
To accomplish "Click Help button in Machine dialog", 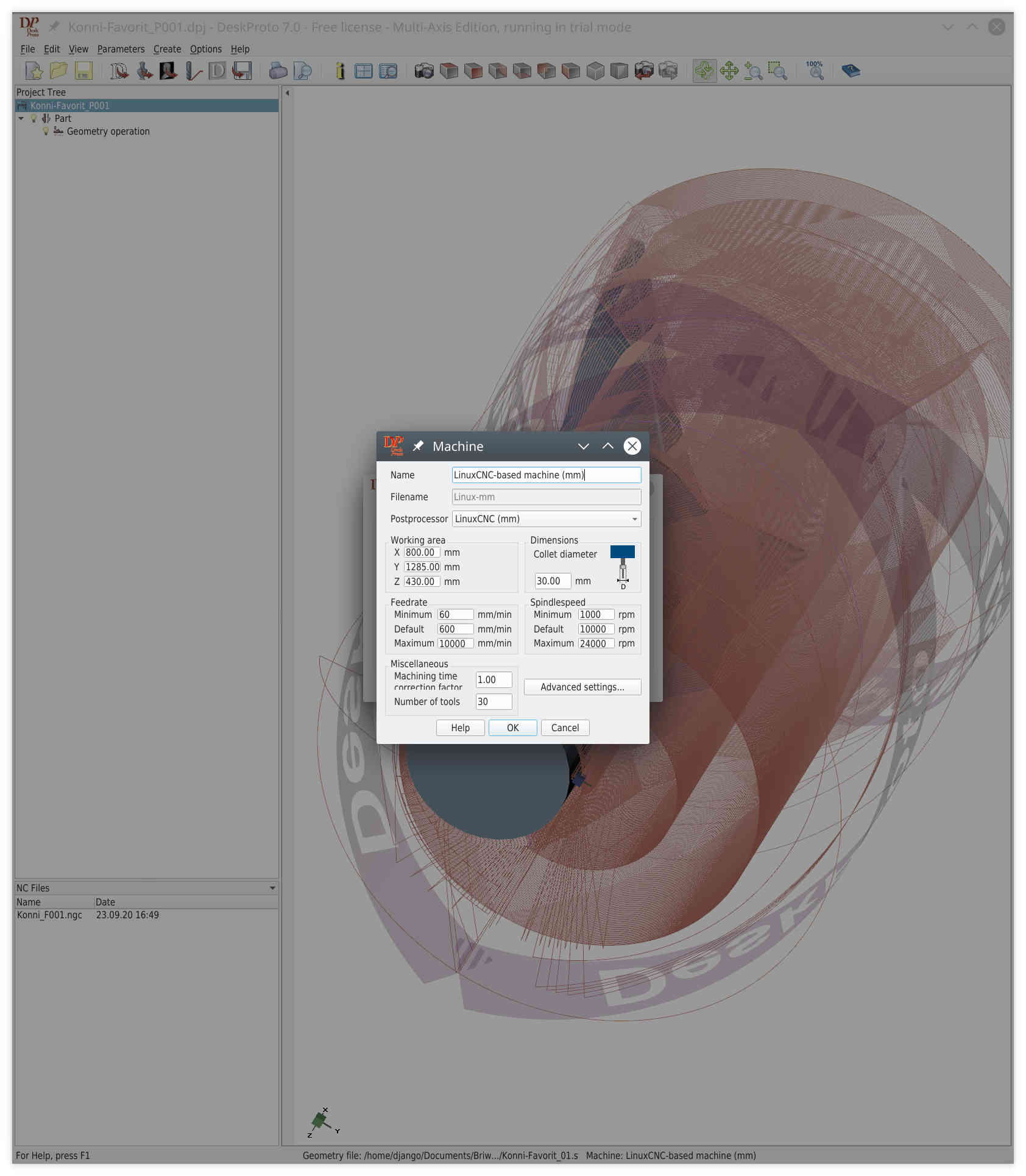I will click(x=460, y=728).
